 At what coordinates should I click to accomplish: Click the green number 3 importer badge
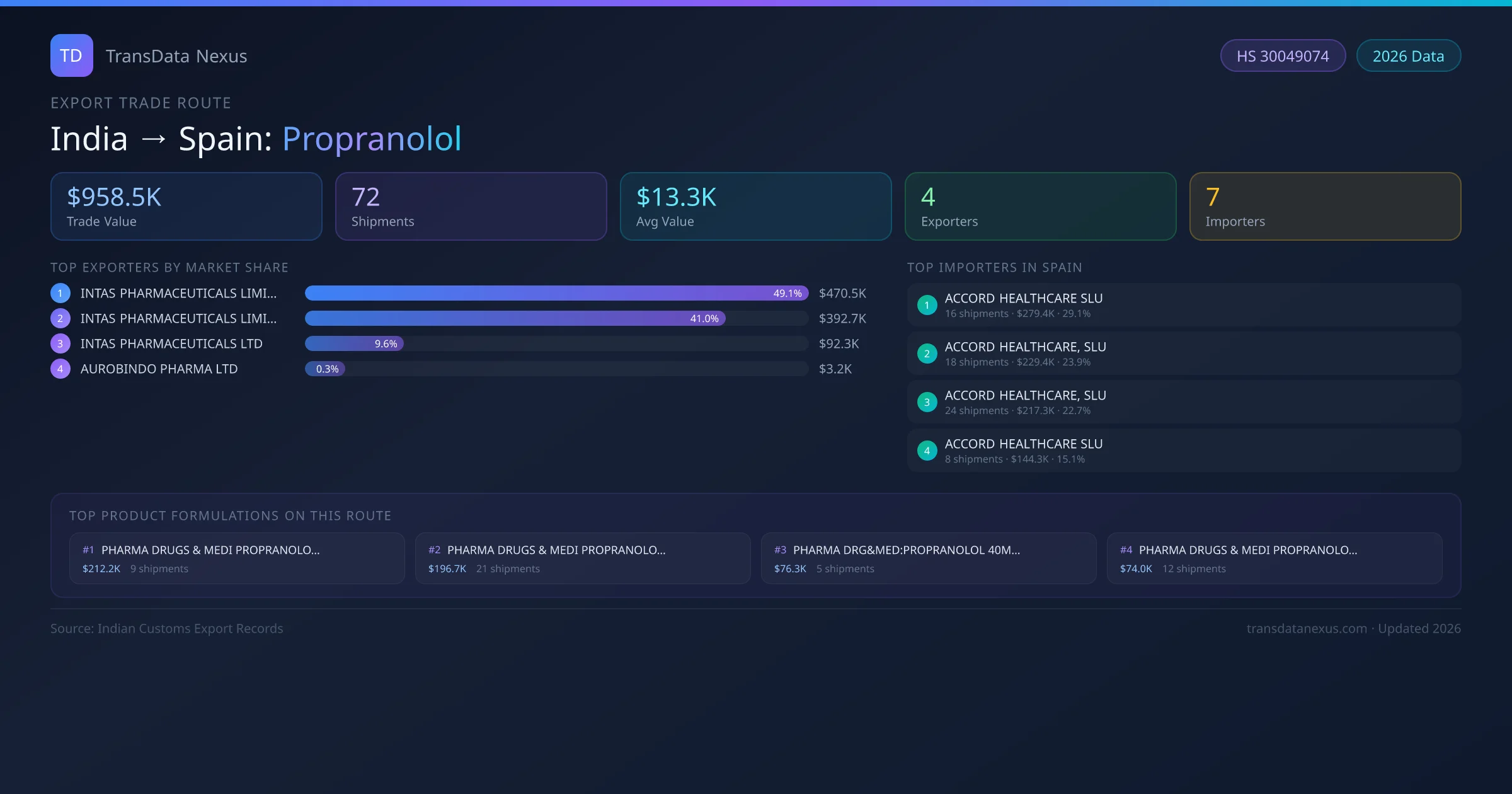click(x=927, y=401)
